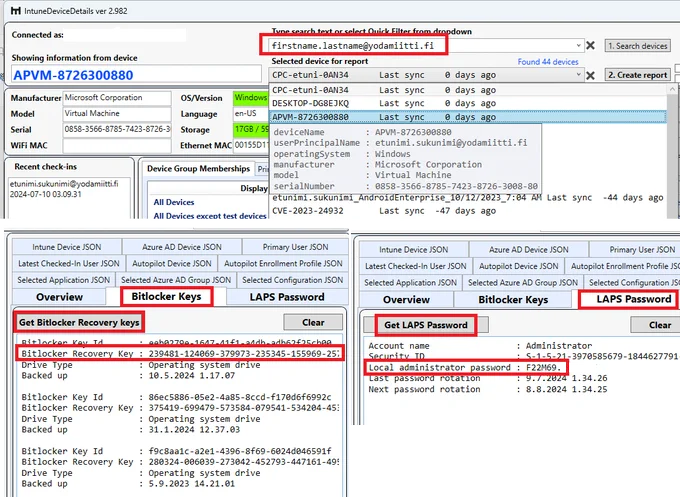This screenshot has width=680, height=497.
Task: Open Azure AD Device JSON tab in right panel
Action: click(529, 249)
